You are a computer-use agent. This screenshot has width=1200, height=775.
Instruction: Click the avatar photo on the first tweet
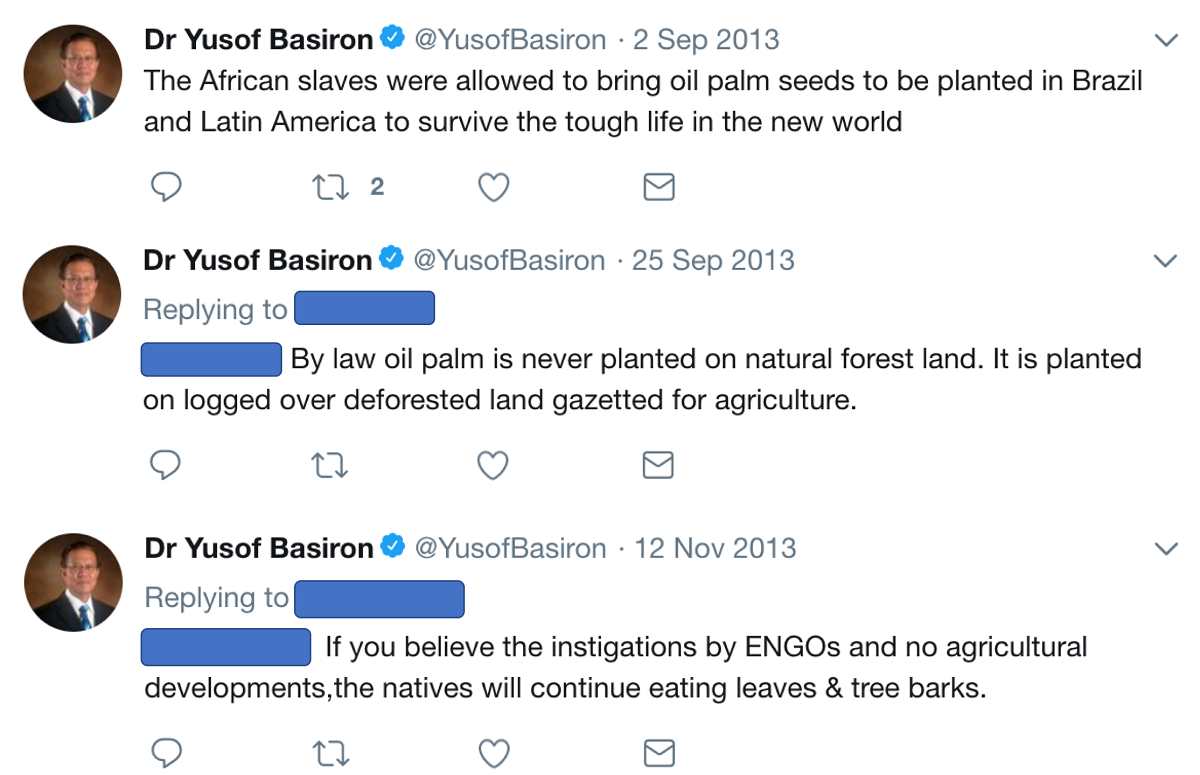coord(73,74)
